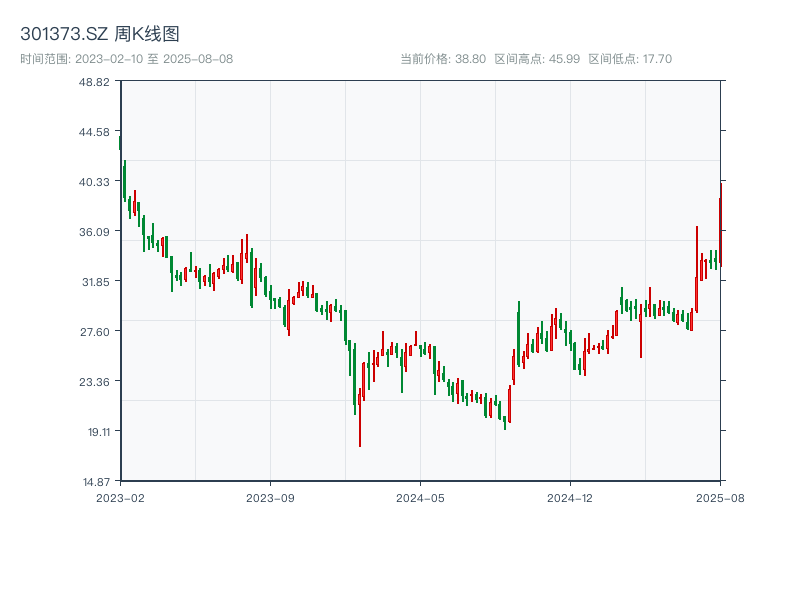
Task: Select the 2025-08 x-axis date label
Action: pos(720,496)
